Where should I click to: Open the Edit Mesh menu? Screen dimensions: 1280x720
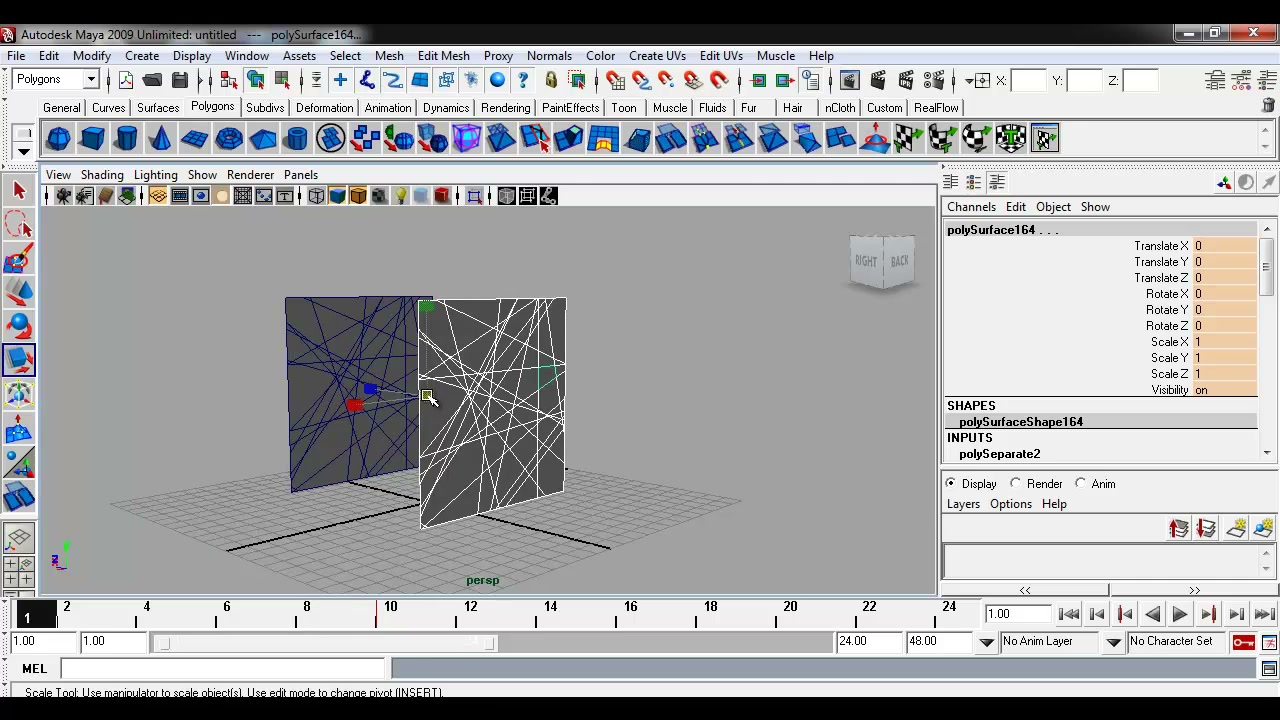443,56
